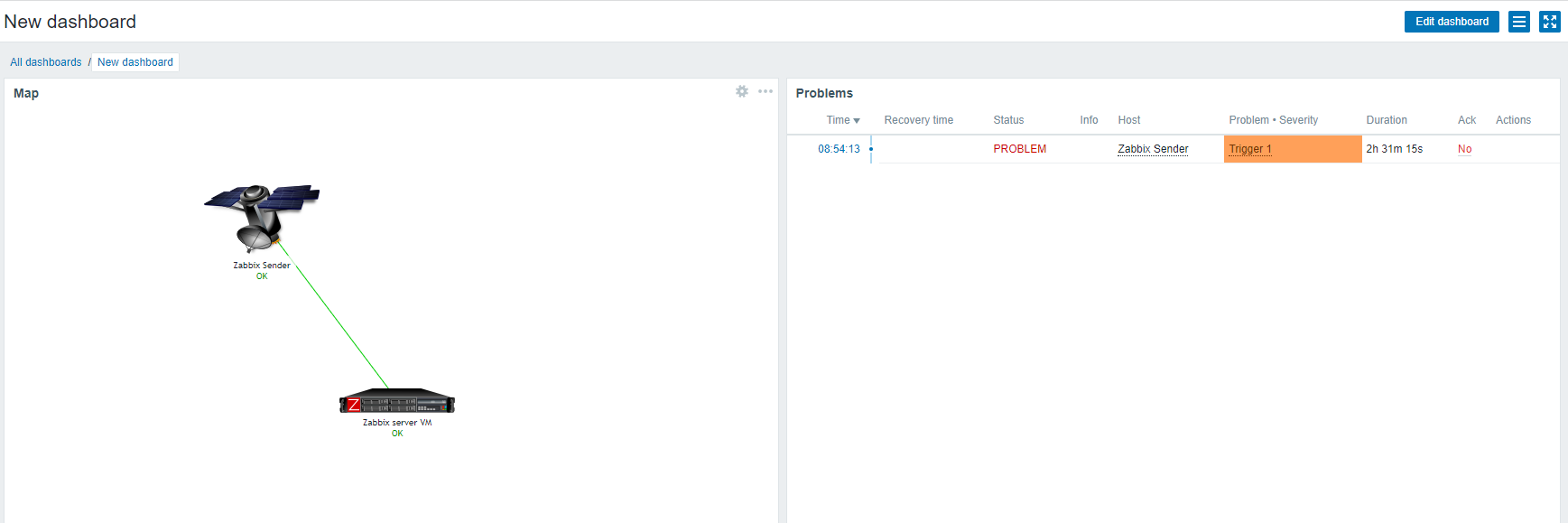
Task: Click the Info column header
Action: [1089, 120]
